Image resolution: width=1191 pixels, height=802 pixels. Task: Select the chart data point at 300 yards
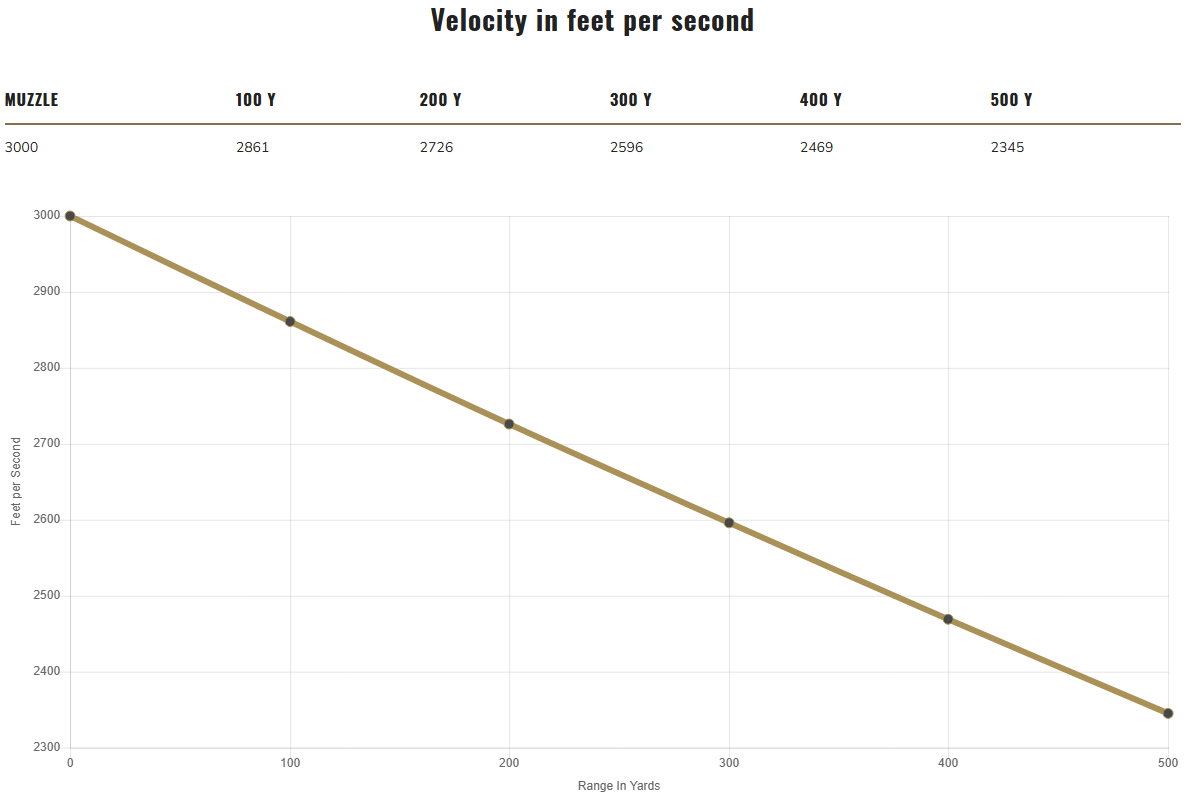click(729, 523)
